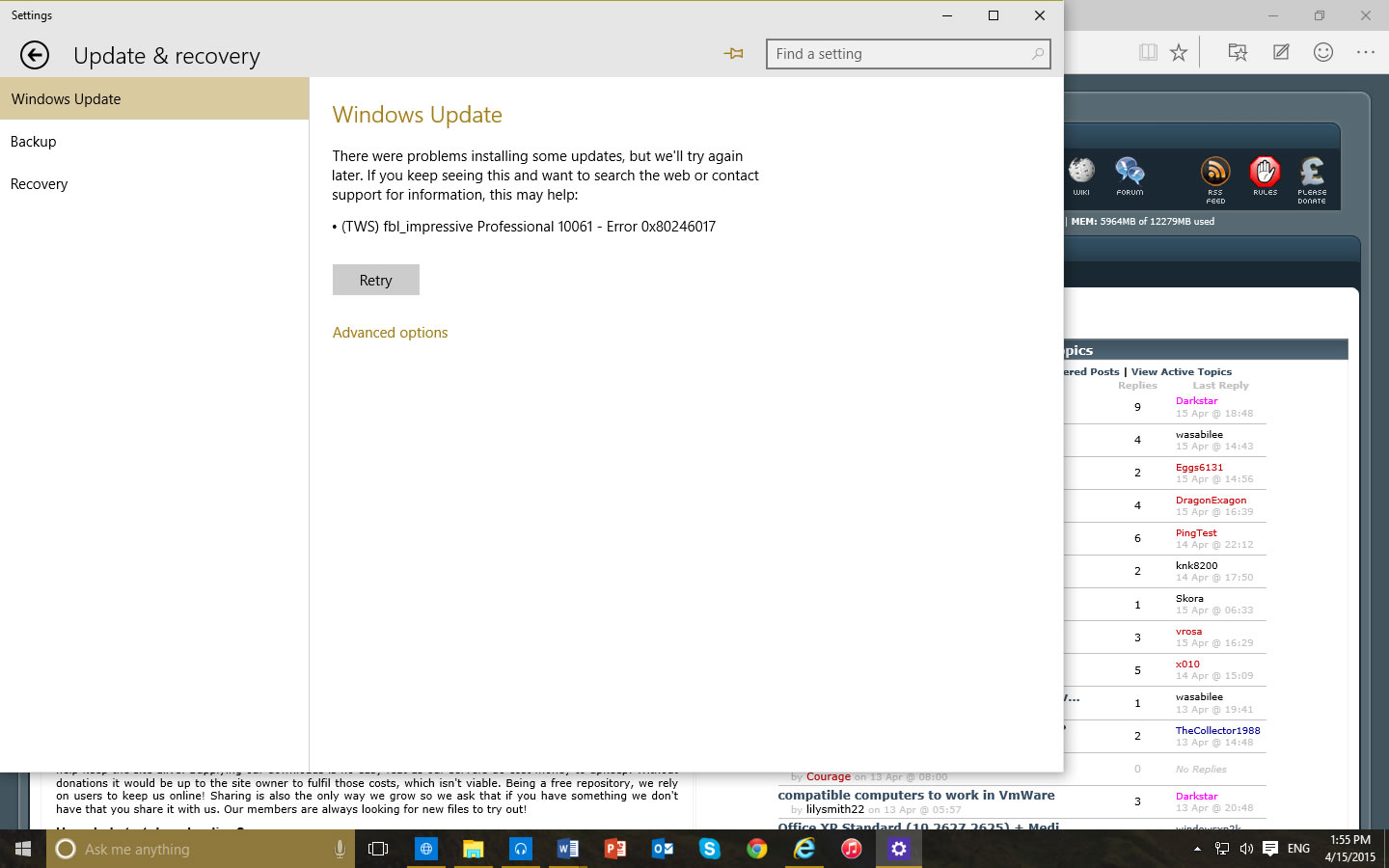Switch to the Recovery section
1389x868 pixels.
[x=154, y=183]
